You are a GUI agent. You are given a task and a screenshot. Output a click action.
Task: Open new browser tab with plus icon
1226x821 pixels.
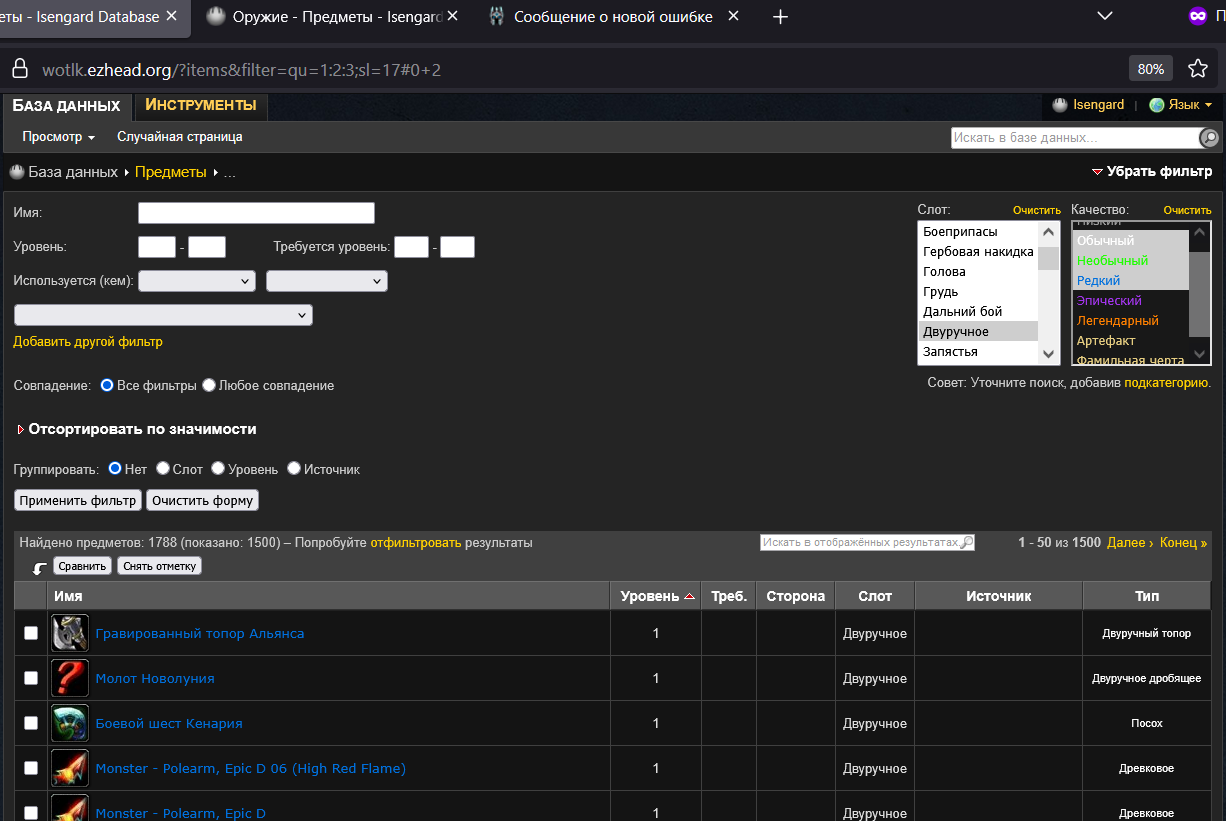781,17
